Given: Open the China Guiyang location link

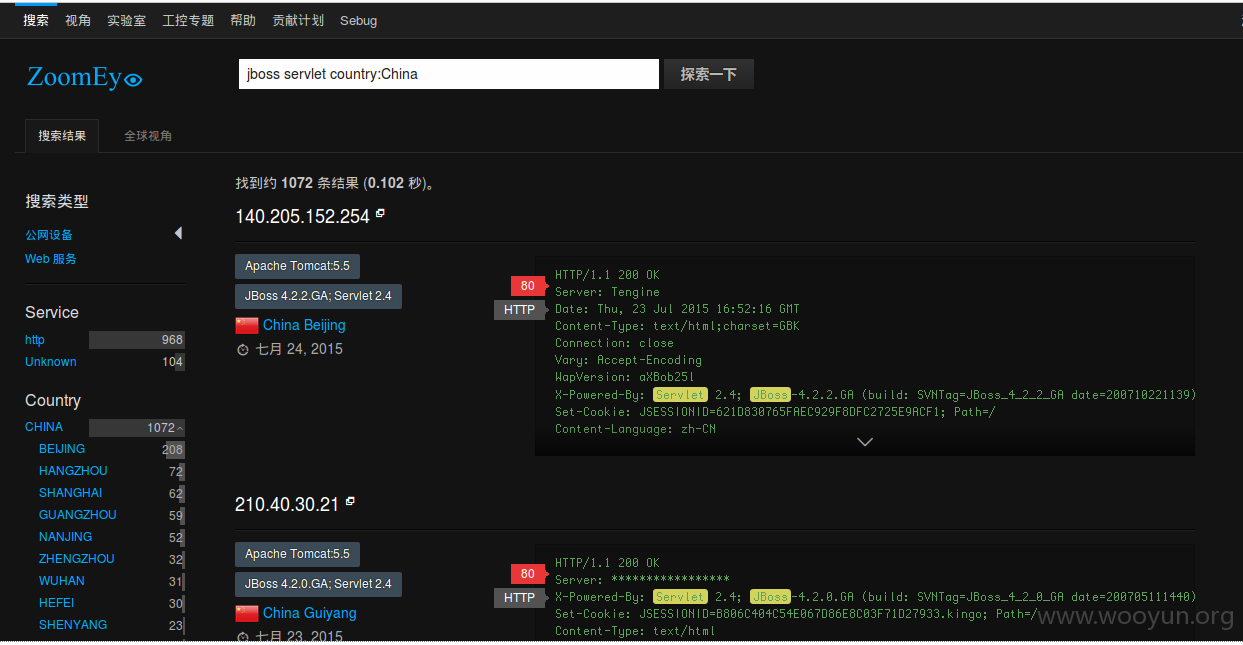Looking at the screenshot, I should click(x=310, y=613).
